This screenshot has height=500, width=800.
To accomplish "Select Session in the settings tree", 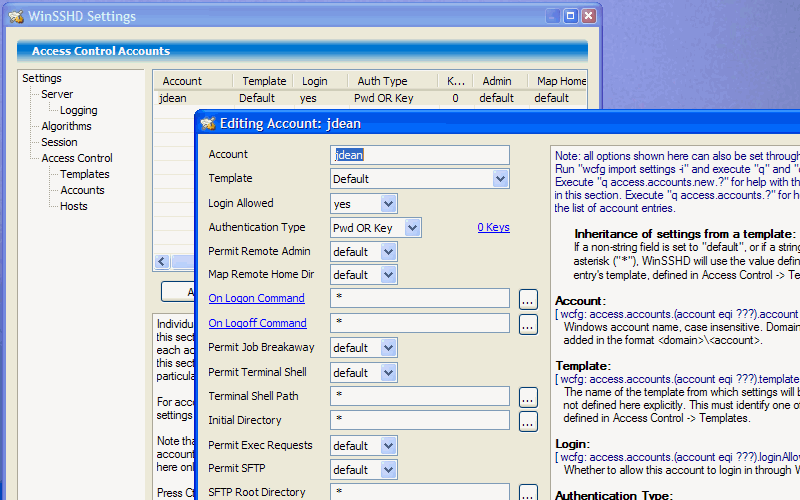I will [x=59, y=142].
